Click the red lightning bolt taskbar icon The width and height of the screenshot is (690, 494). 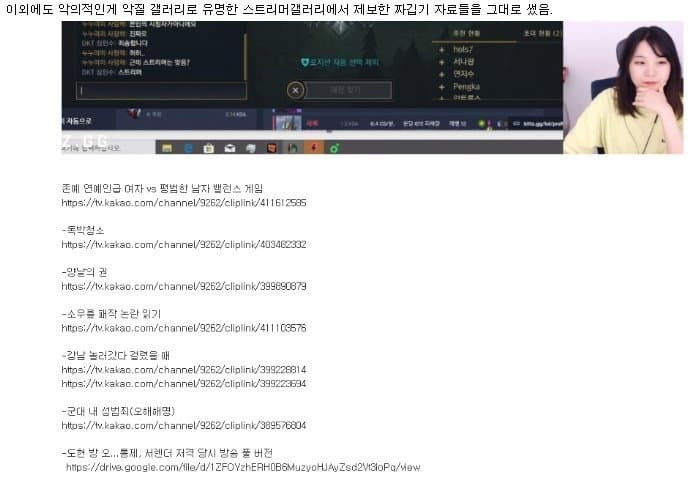click(313, 148)
